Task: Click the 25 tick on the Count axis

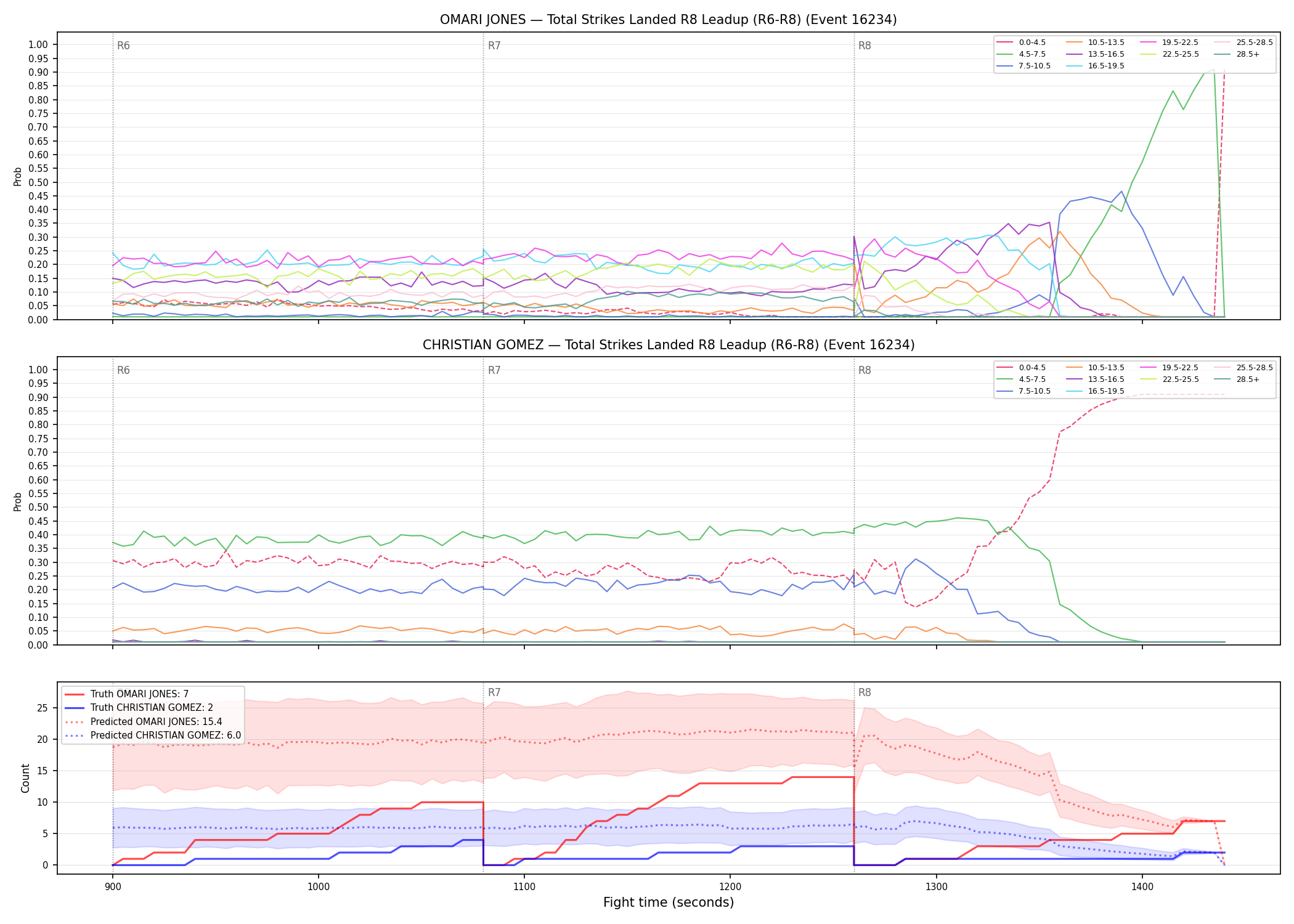Action: [x=42, y=708]
